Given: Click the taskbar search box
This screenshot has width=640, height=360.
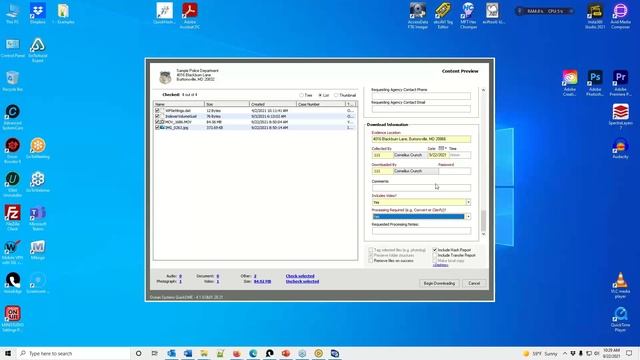Looking at the screenshot, I should point(73,353).
